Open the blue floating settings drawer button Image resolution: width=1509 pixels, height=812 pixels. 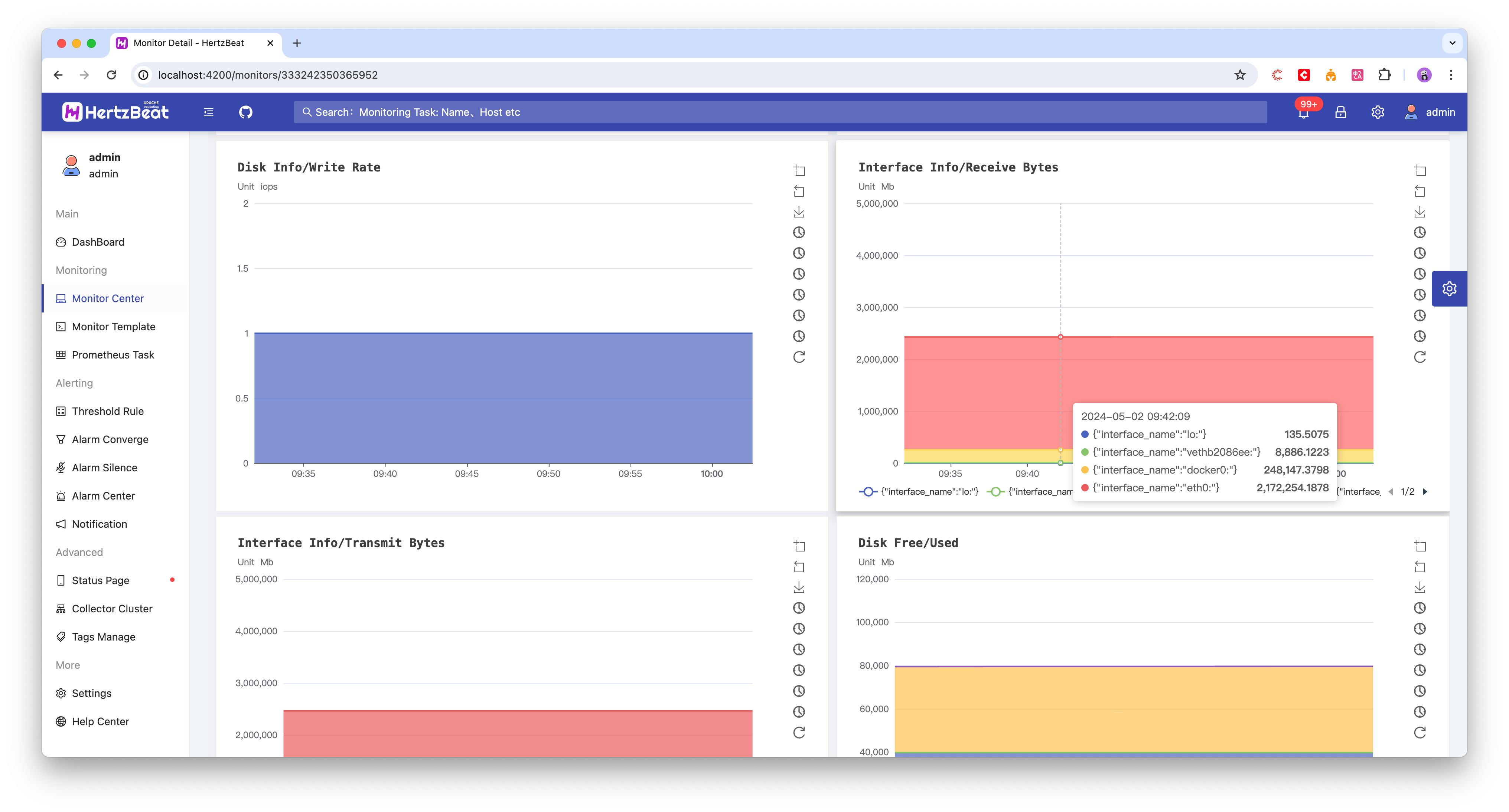pyautogui.click(x=1449, y=289)
